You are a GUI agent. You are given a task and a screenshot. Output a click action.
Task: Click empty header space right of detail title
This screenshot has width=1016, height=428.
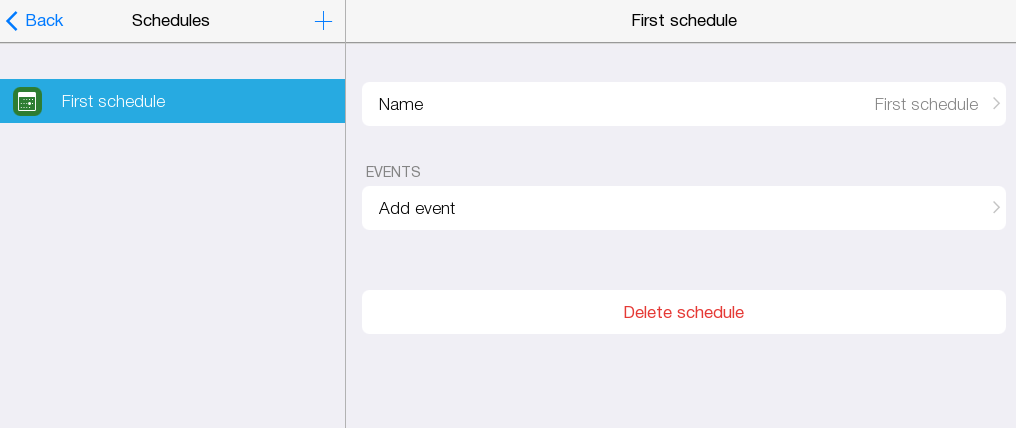[880, 21]
